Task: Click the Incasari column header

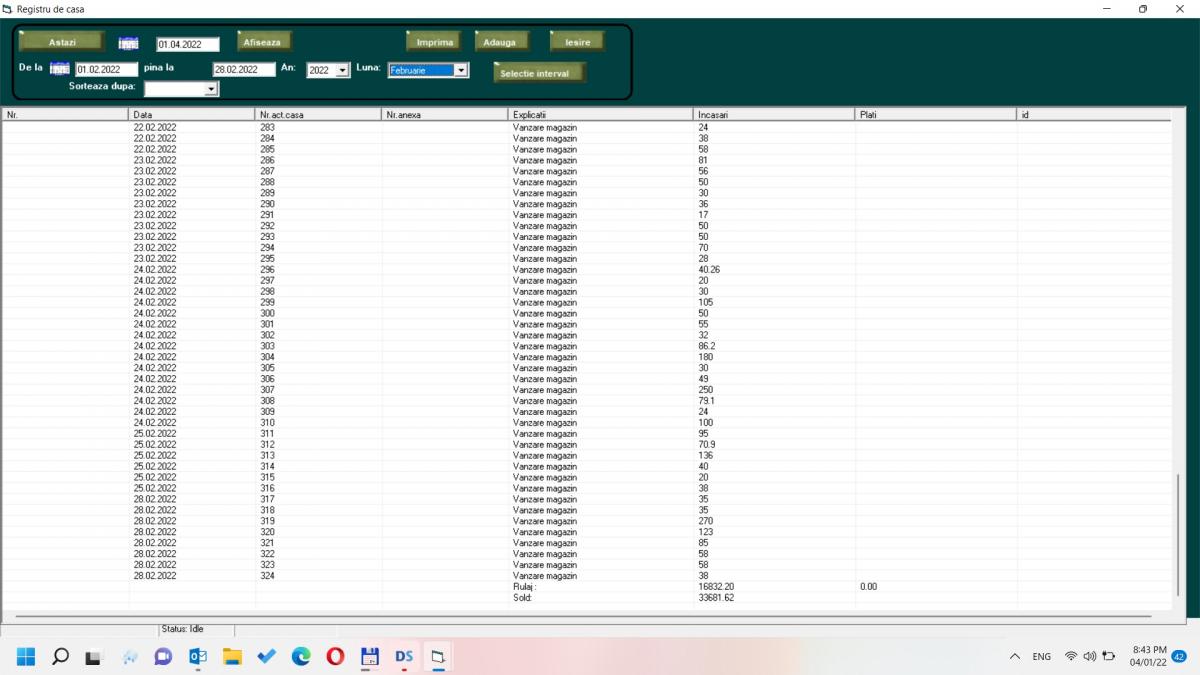Action: 773,115
